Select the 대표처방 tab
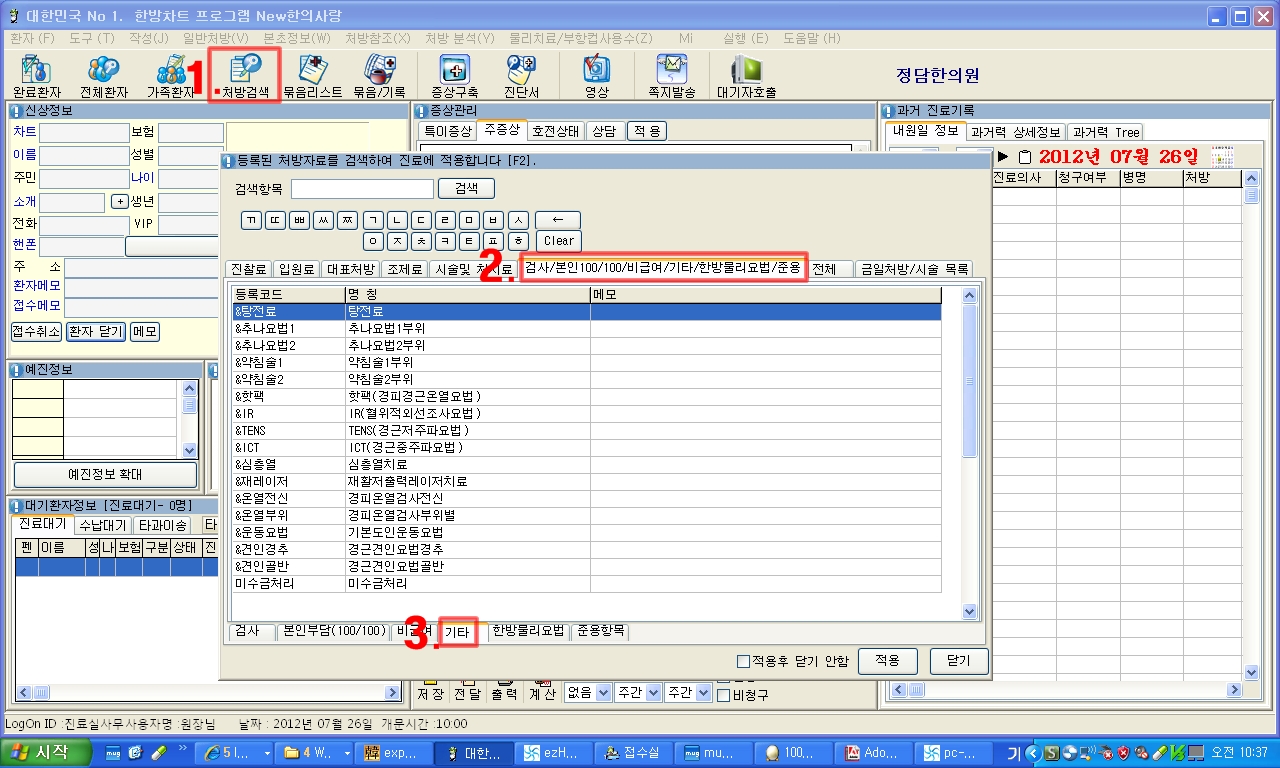This screenshot has height=768, width=1280. pos(350,269)
